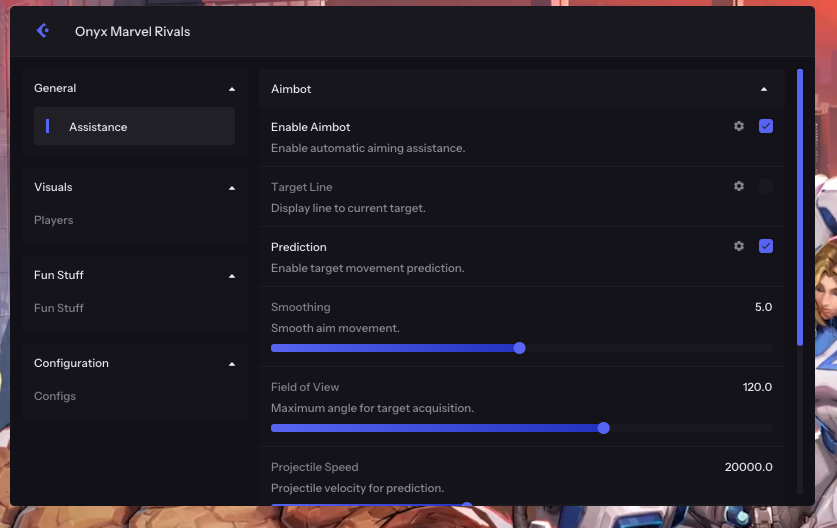Collapse the Fun Stuff sidebar section
837x528 pixels.
[232, 276]
